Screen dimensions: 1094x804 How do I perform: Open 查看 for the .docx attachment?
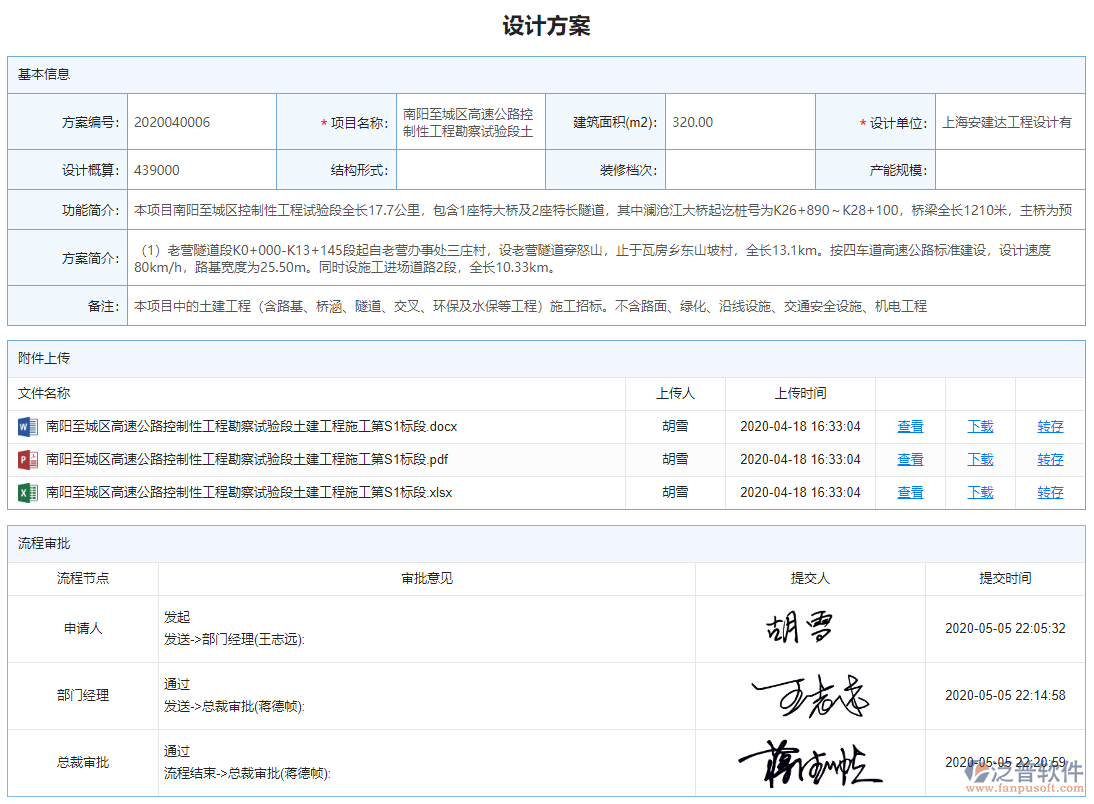pos(910,426)
